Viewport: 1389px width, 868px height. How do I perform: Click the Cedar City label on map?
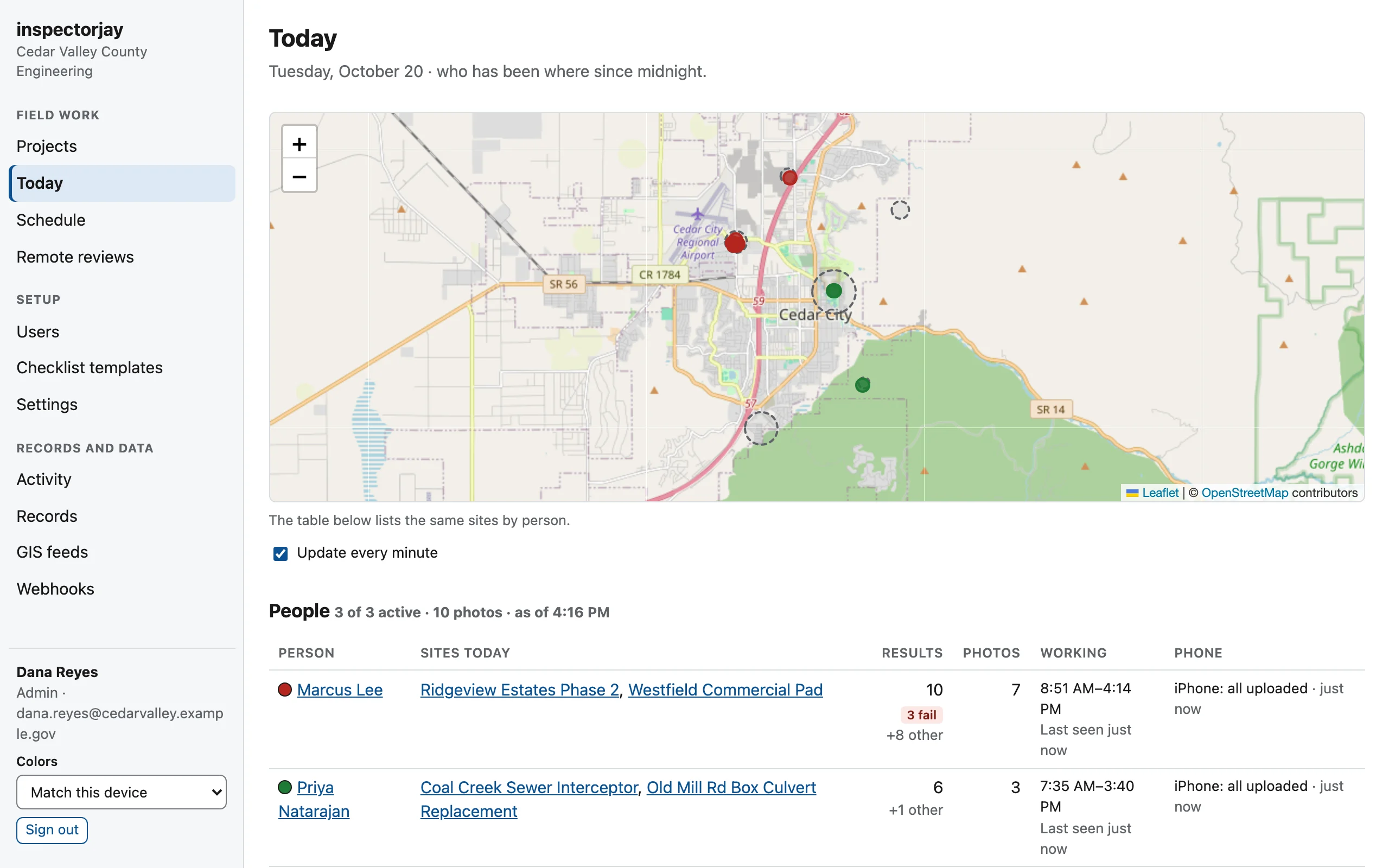[x=814, y=315]
